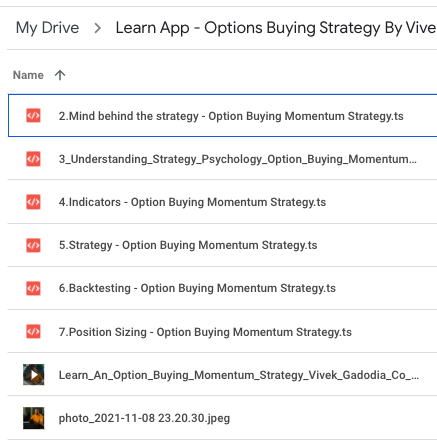Click the video thumbnail with play icon
This screenshot has width=437, height=441.
click(x=33, y=375)
